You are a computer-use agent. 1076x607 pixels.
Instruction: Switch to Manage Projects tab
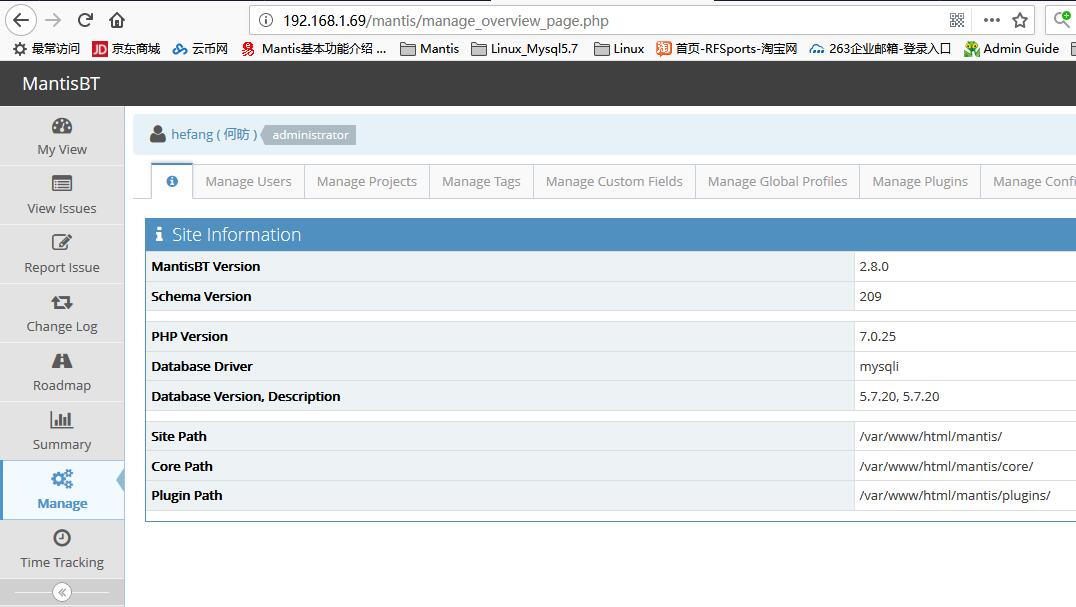pyautogui.click(x=366, y=181)
